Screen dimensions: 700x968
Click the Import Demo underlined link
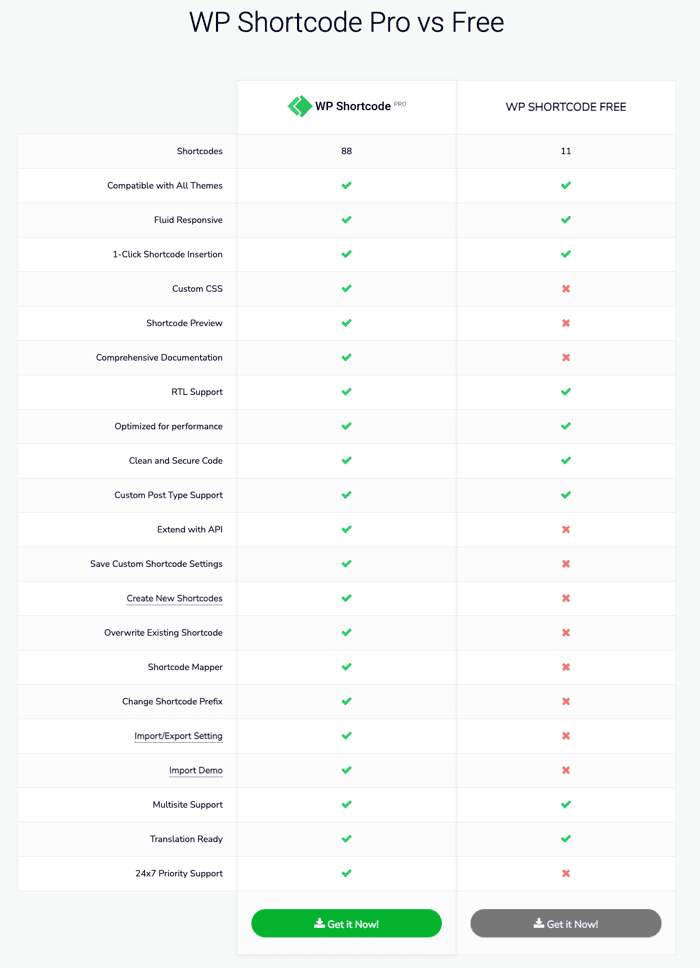196,770
